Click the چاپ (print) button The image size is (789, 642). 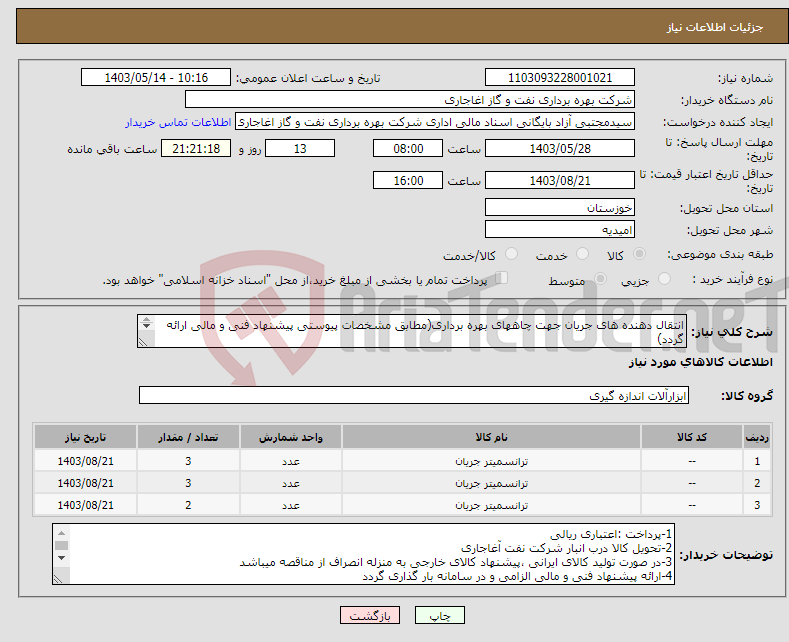coord(439,615)
